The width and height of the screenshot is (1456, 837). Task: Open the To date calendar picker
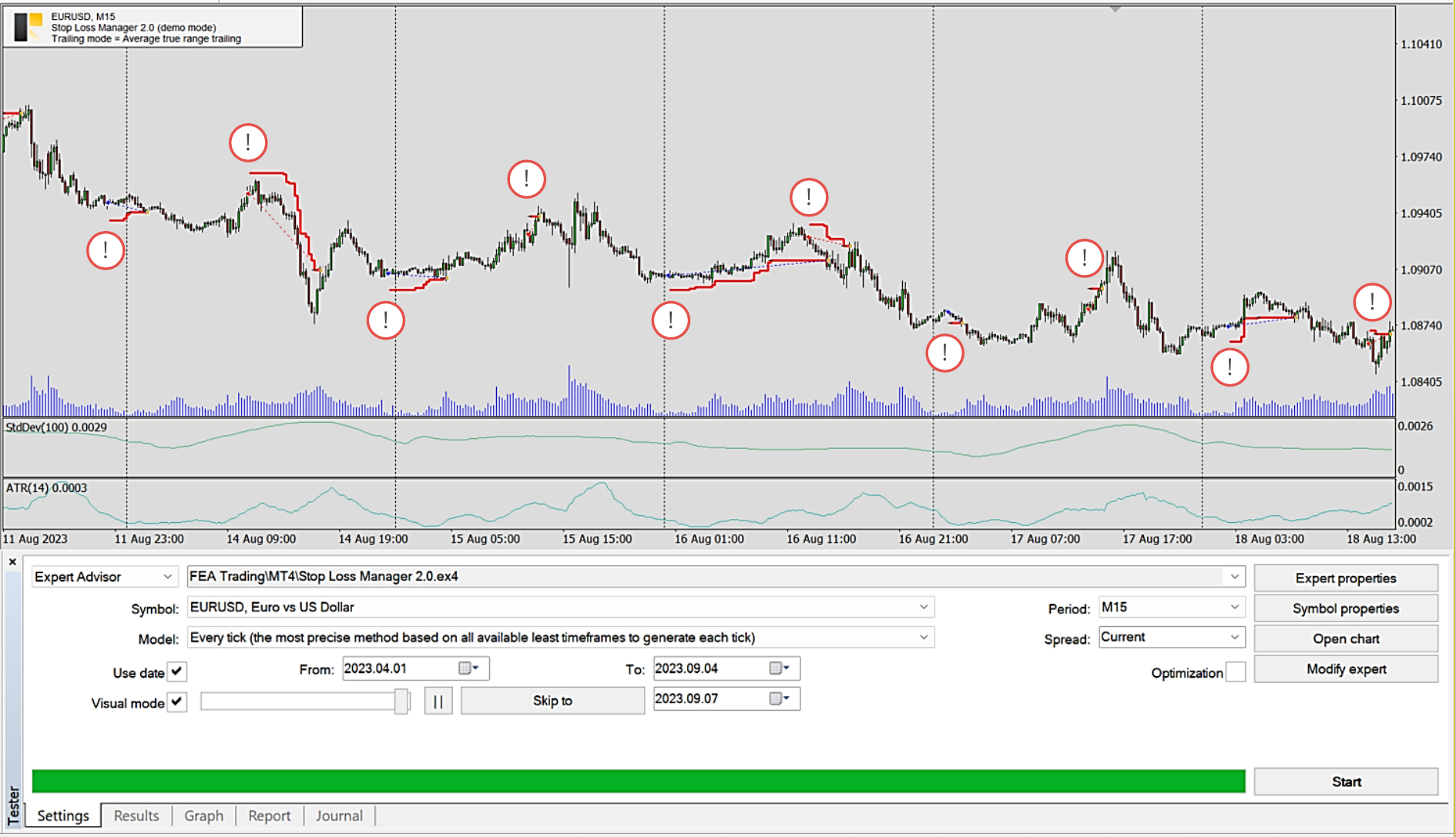[780, 668]
